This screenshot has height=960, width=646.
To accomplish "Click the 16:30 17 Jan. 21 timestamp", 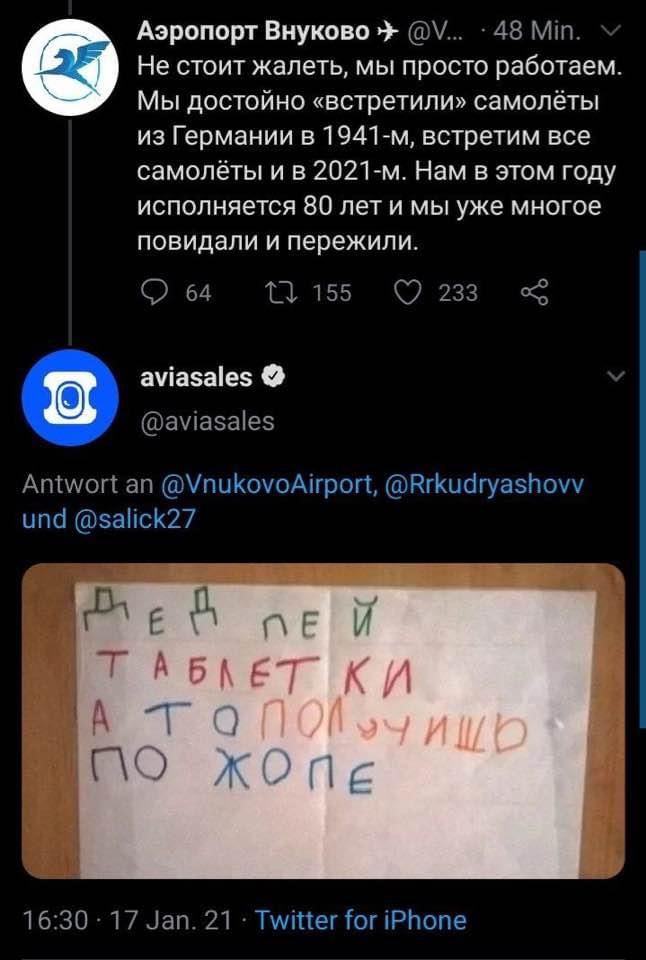I will click(127, 920).
